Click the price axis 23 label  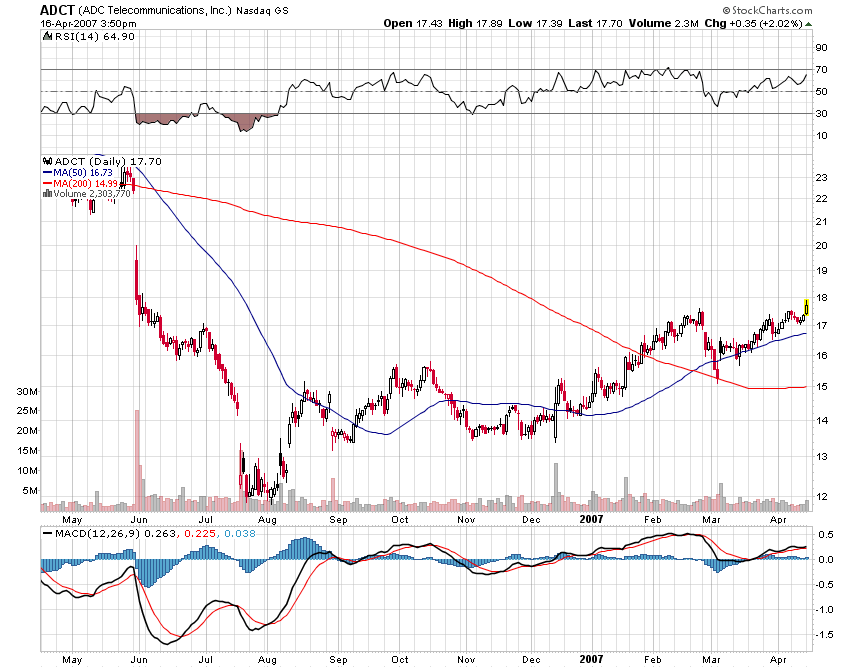[x=821, y=177]
